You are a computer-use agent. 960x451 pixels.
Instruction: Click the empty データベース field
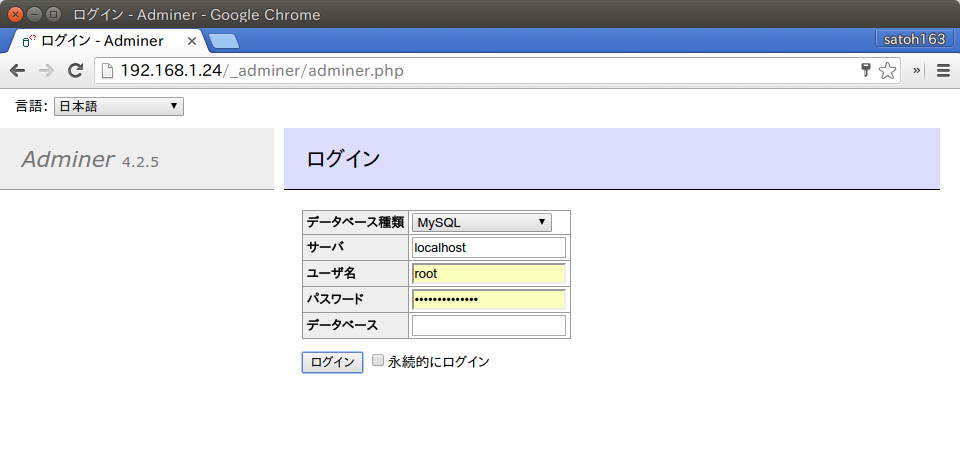point(489,326)
